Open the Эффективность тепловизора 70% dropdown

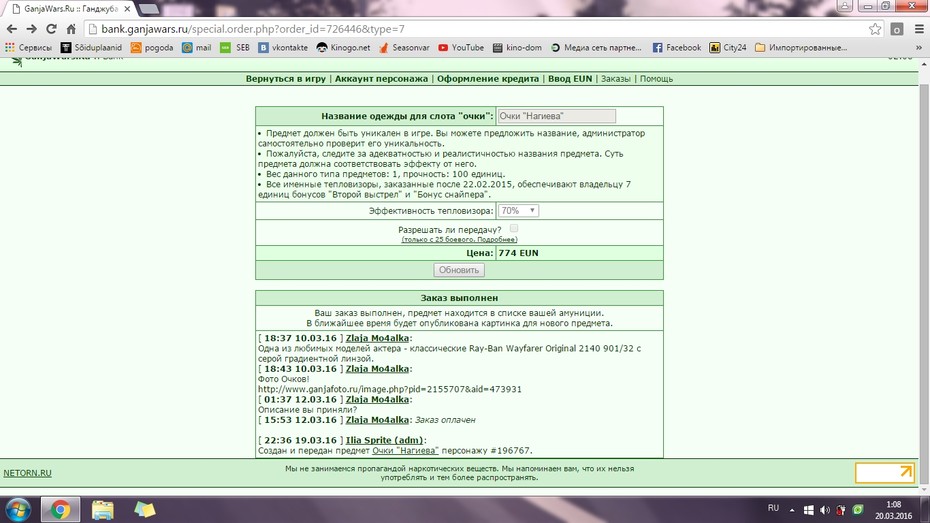tap(518, 211)
